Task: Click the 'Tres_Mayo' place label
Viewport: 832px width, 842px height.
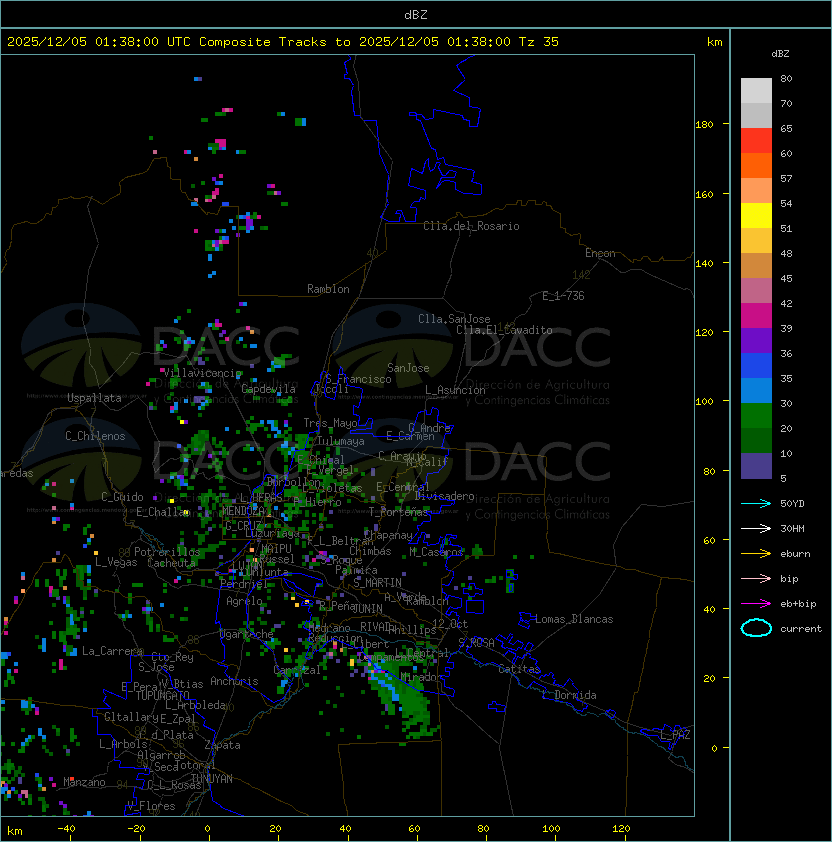Action: pyautogui.click(x=330, y=423)
